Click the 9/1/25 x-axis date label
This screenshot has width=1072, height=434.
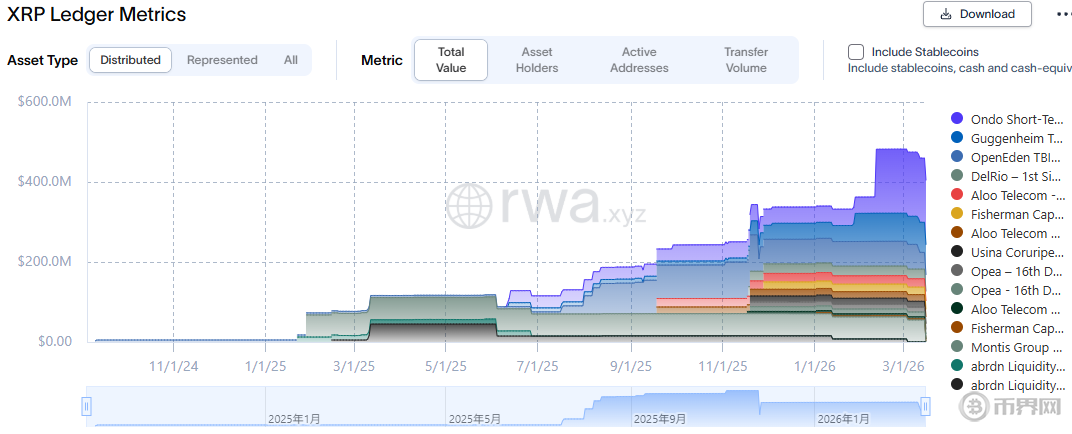click(x=630, y=366)
